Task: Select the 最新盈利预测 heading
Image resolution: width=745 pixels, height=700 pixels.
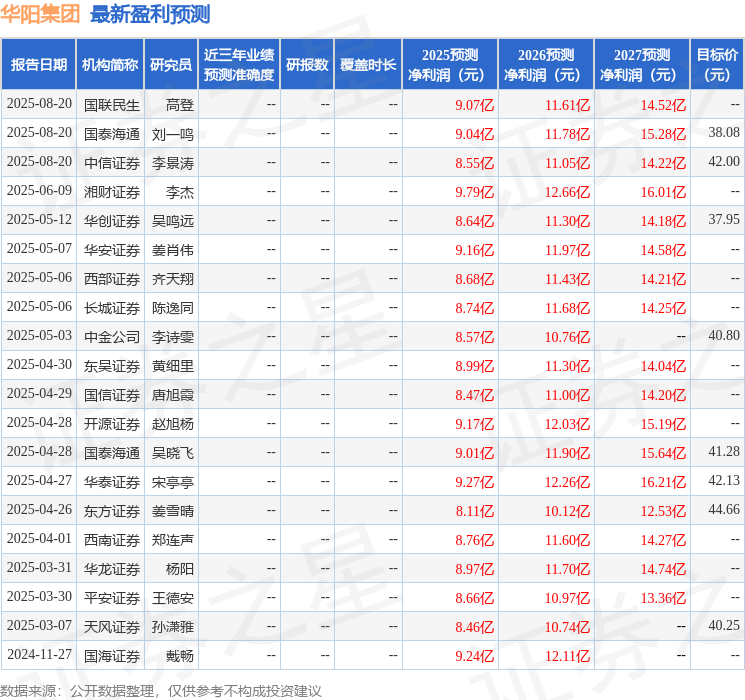Action: click(x=150, y=14)
